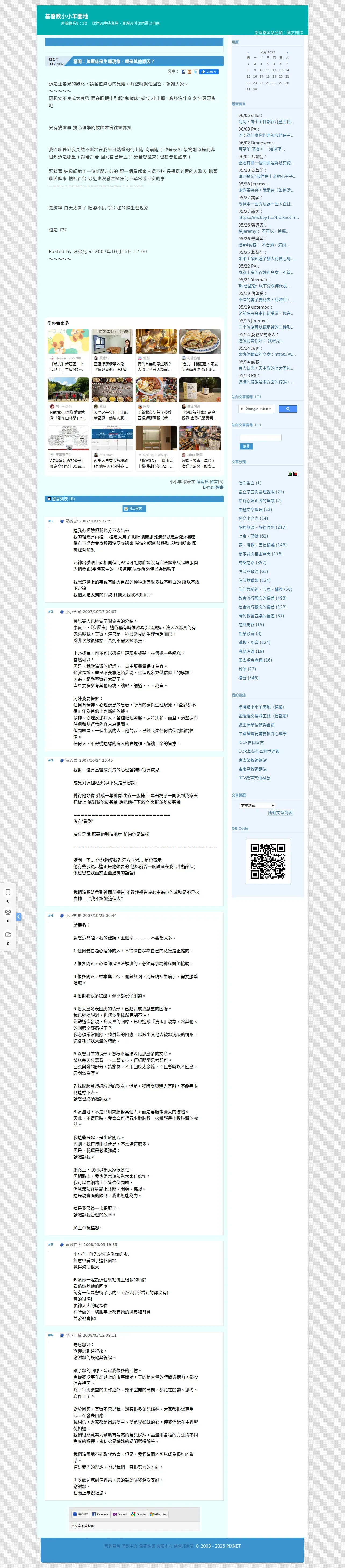
Task: Share the post via Facebook icon
Action: pyautogui.click(x=184, y=72)
